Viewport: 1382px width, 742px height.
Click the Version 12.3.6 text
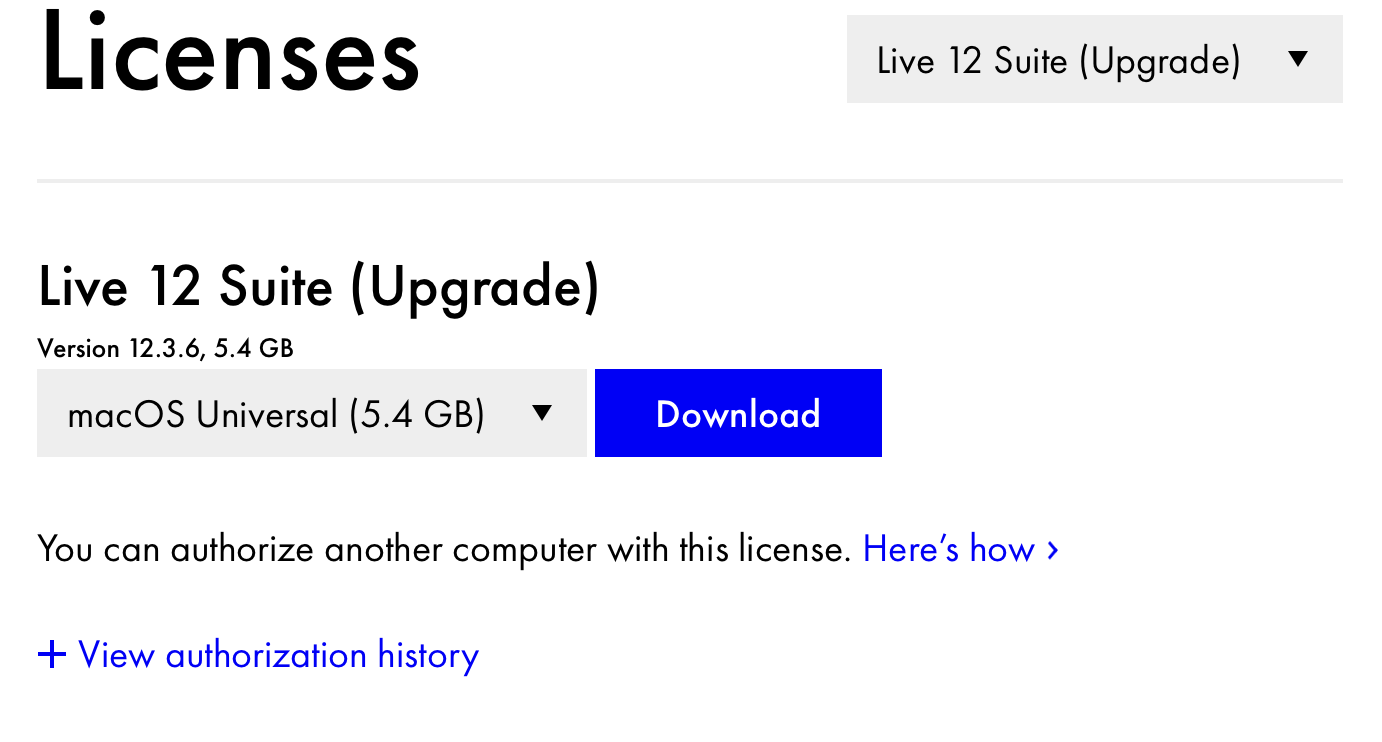[165, 348]
